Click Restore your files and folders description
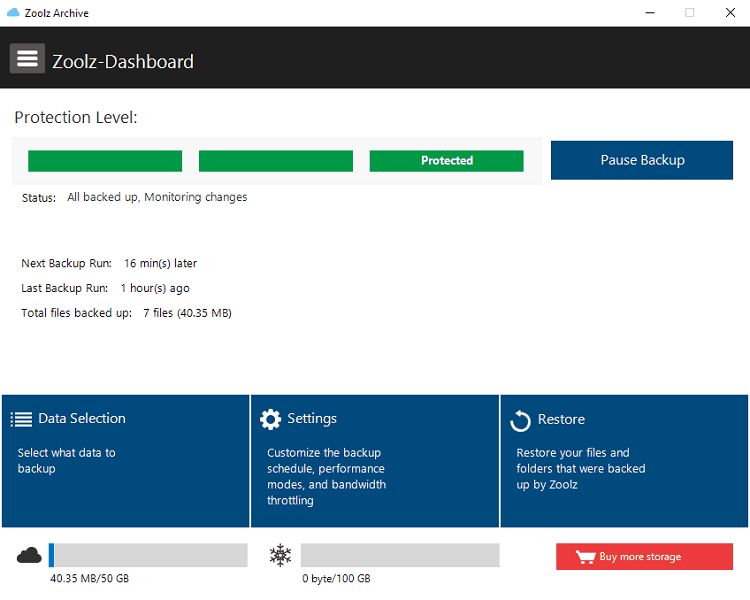This screenshot has width=750, height=600. click(581, 469)
